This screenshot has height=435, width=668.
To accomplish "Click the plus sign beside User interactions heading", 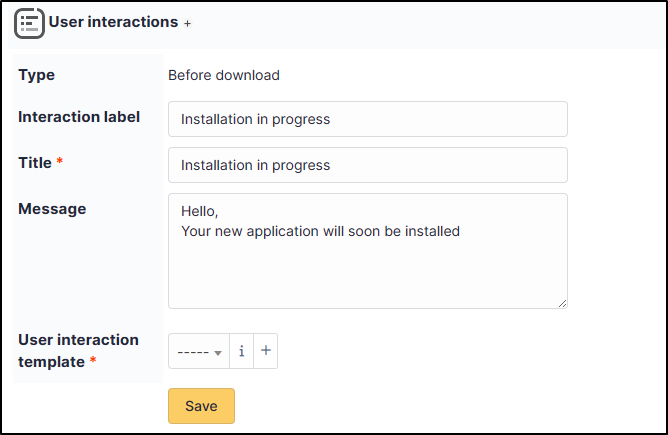I will pos(187,23).
